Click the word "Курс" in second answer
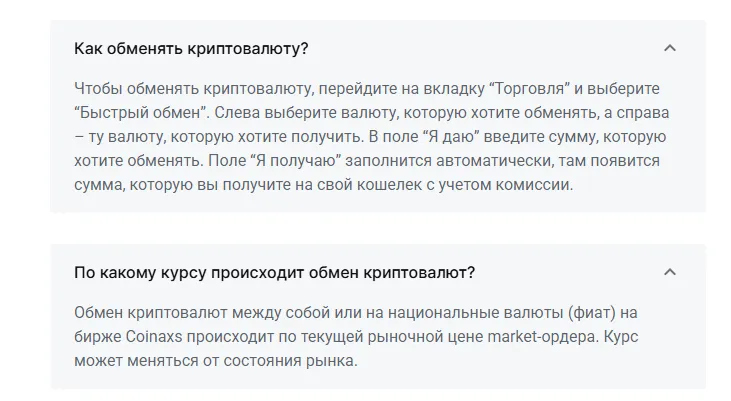Screen dimensions: 731x401 click(621, 337)
